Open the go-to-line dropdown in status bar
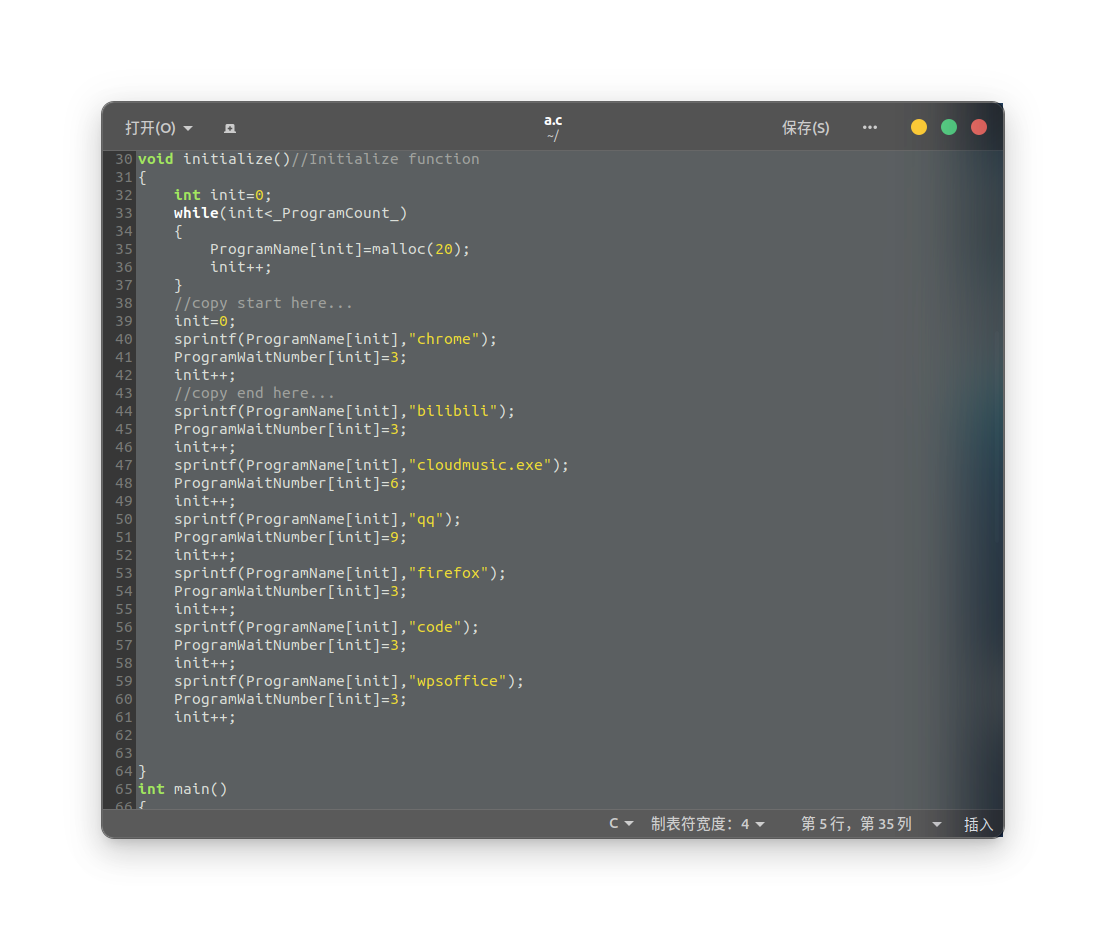The width and height of the screenshot is (1106, 940). 936,823
